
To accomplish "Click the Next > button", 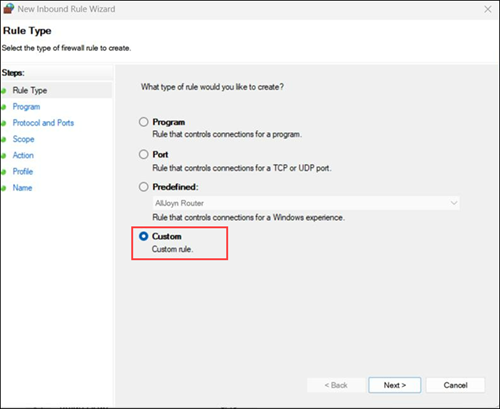I will (395, 385).
